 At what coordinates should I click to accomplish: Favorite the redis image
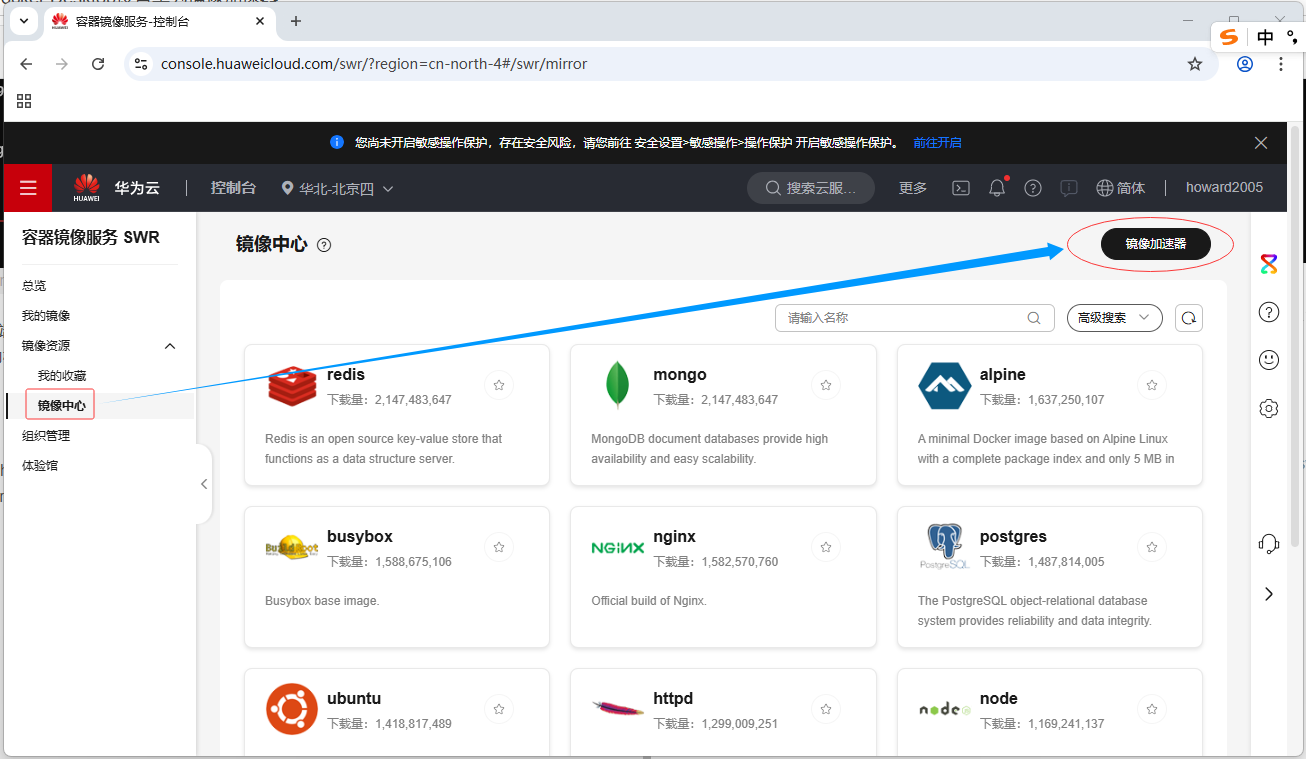[x=499, y=385]
